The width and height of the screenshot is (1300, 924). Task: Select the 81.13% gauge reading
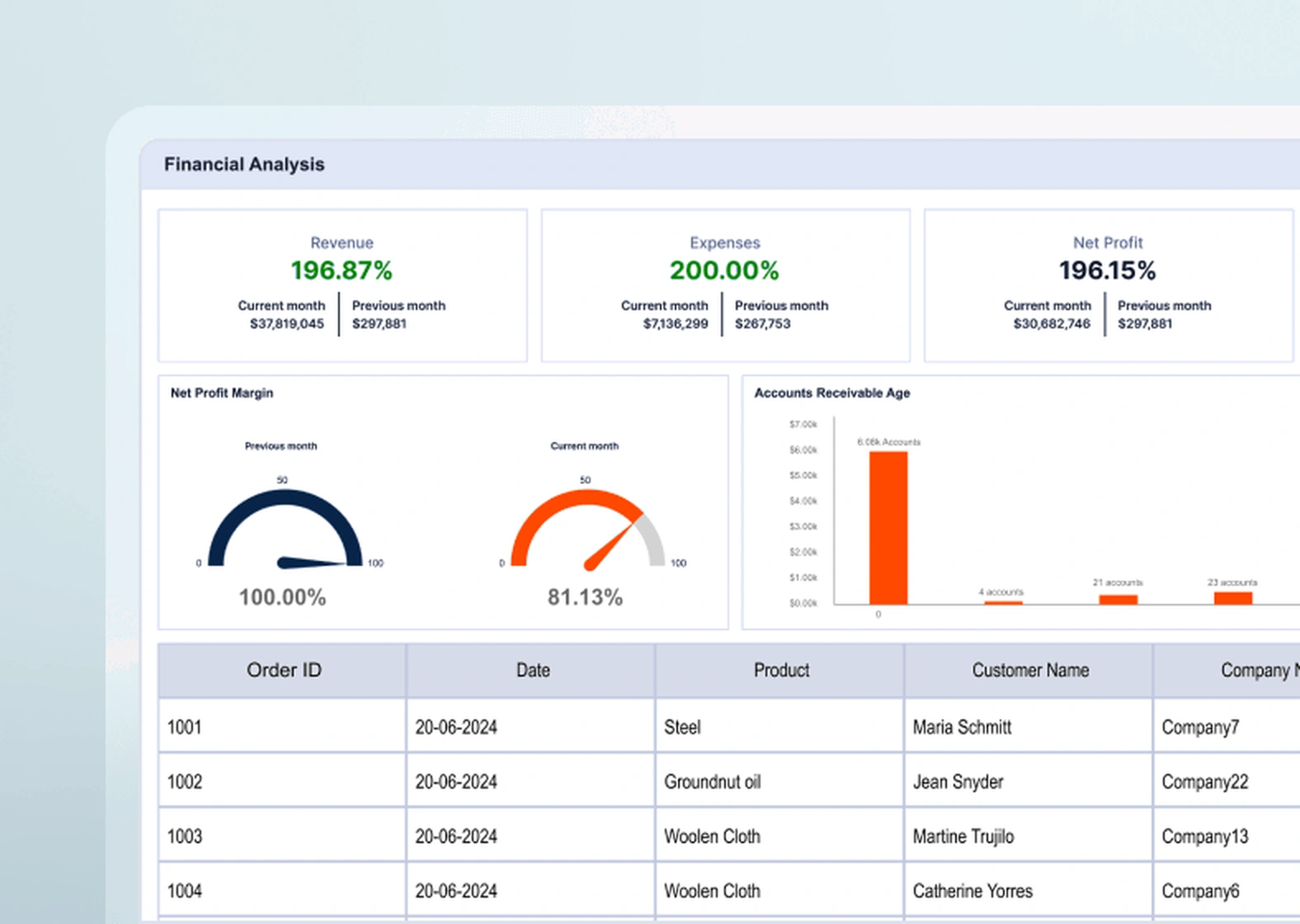pyautogui.click(x=585, y=597)
